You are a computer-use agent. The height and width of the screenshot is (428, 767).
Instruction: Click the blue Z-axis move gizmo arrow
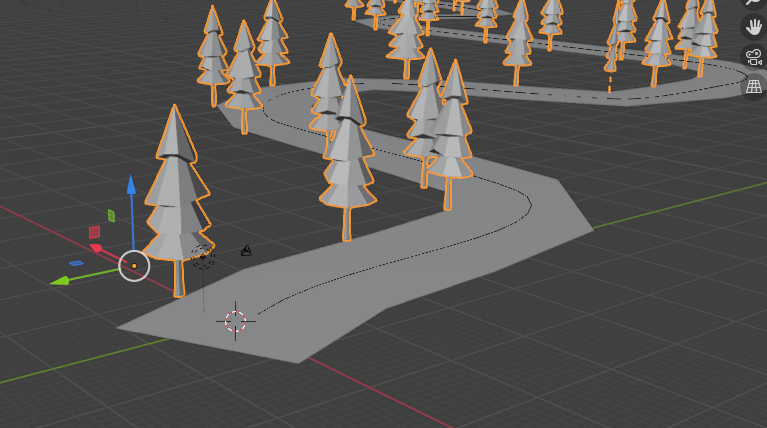pos(131,186)
